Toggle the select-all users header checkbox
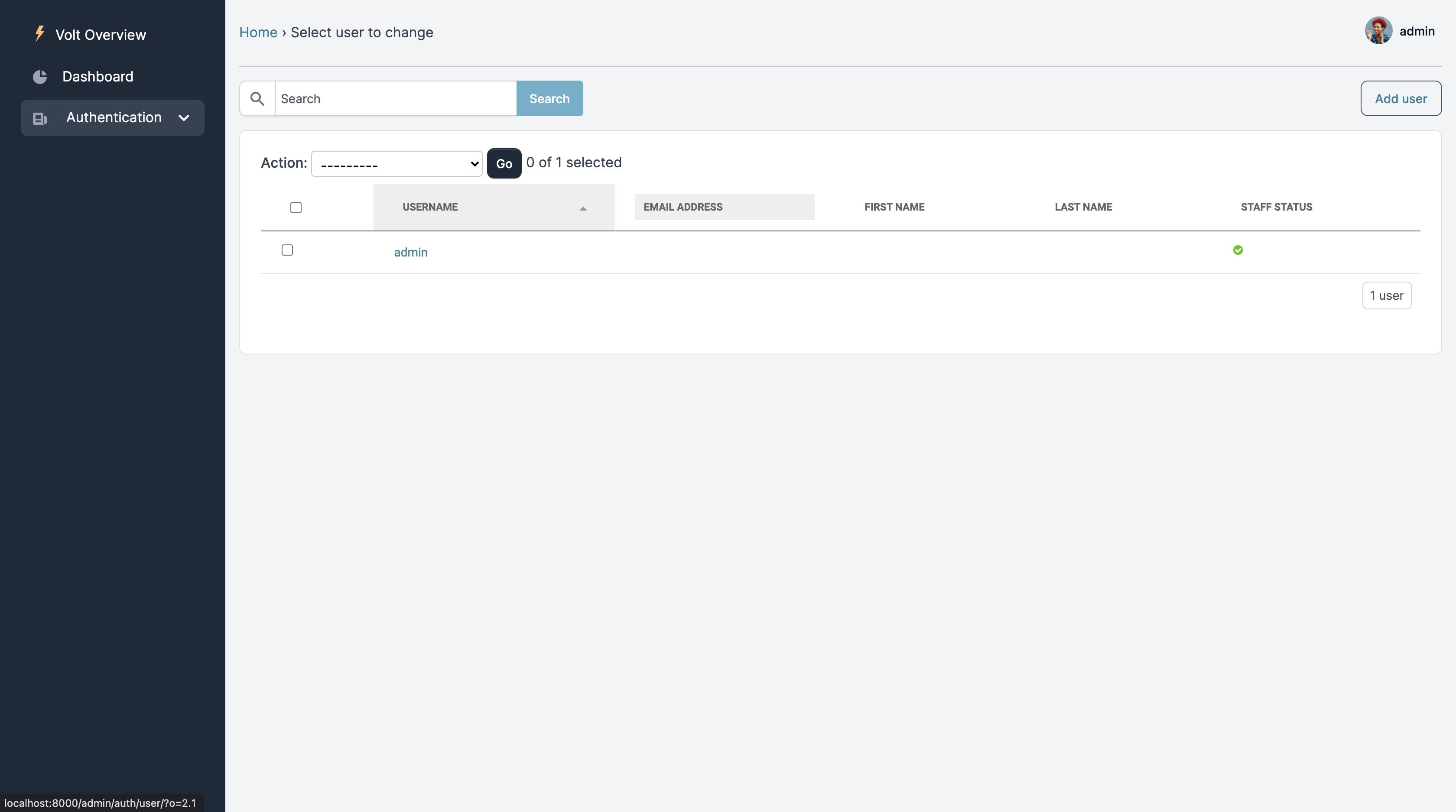This screenshot has height=812, width=1456. tap(296, 208)
